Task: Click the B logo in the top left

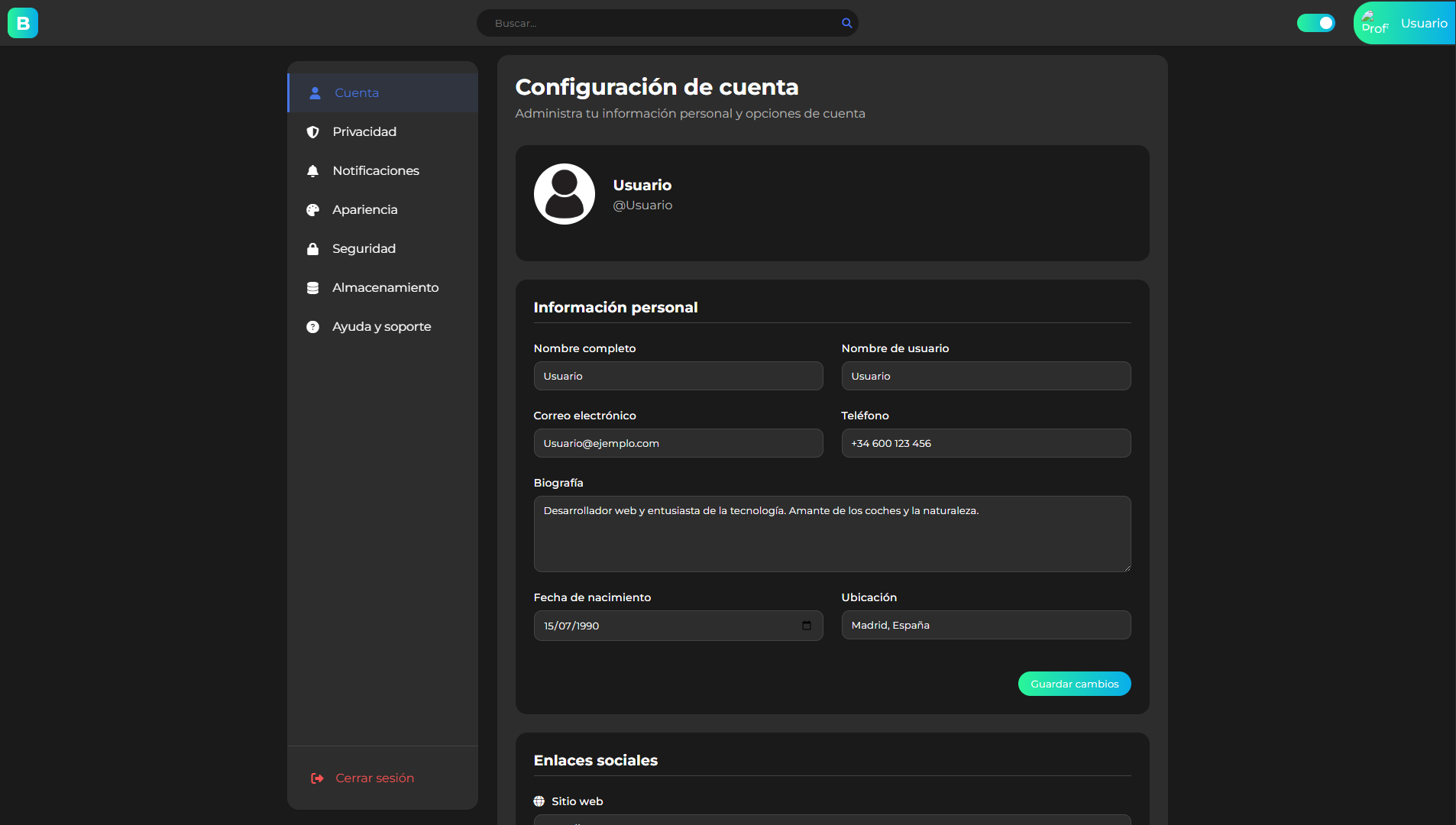Action: [22, 22]
